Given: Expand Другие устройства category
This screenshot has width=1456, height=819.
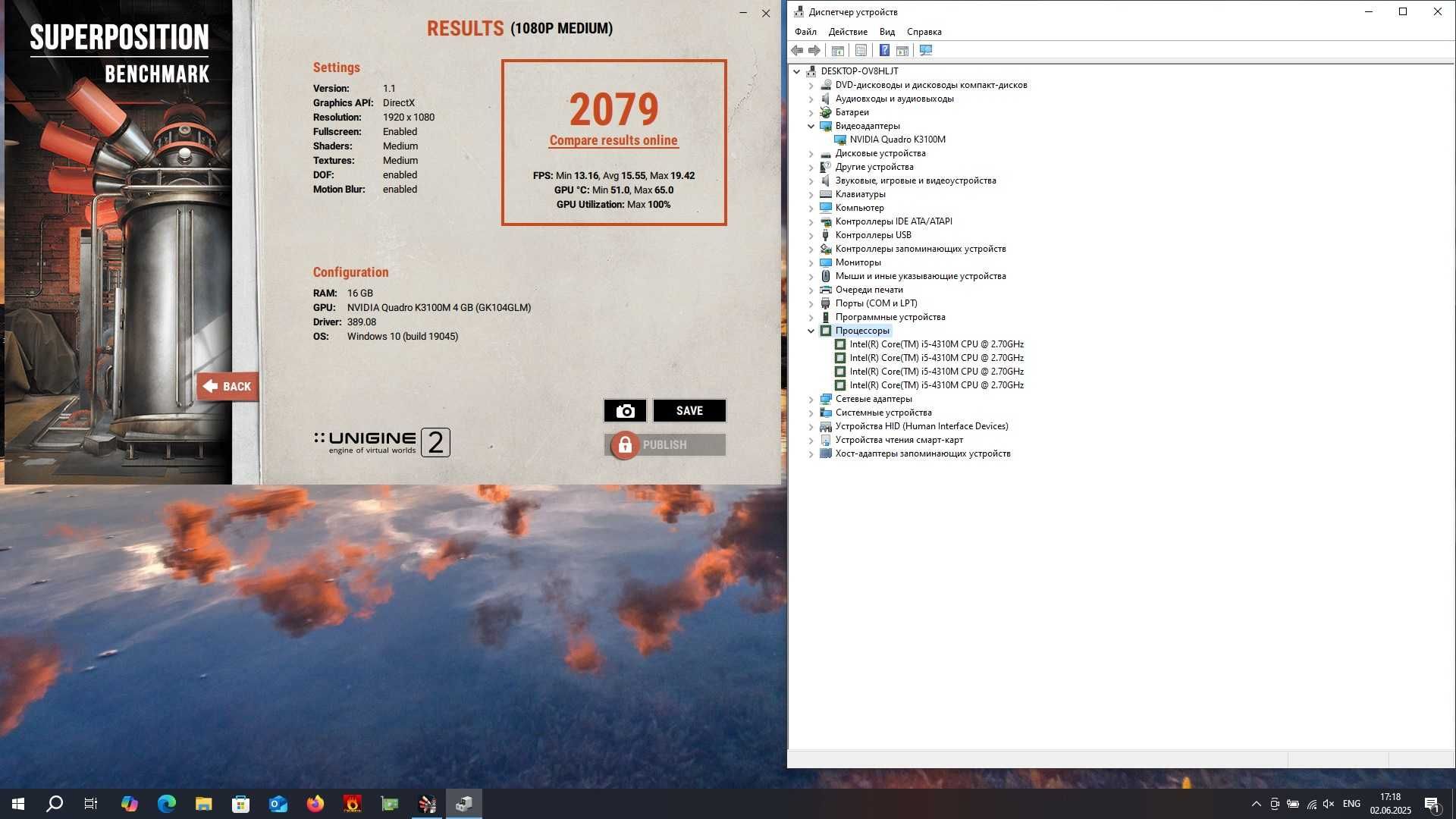Looking at the screenshot, I should [x=811, y=167].
